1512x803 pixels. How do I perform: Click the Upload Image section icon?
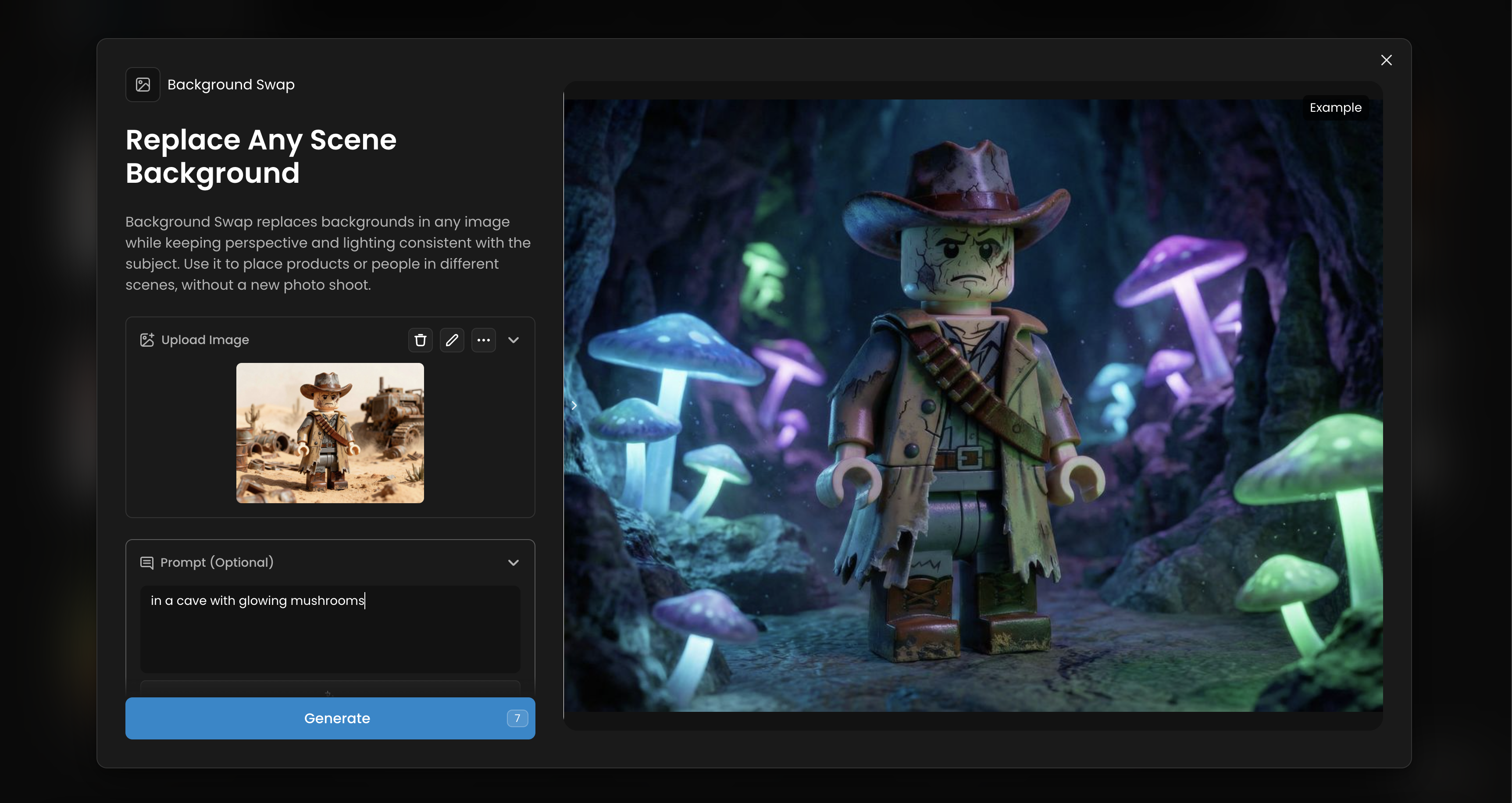click(147, 340)
